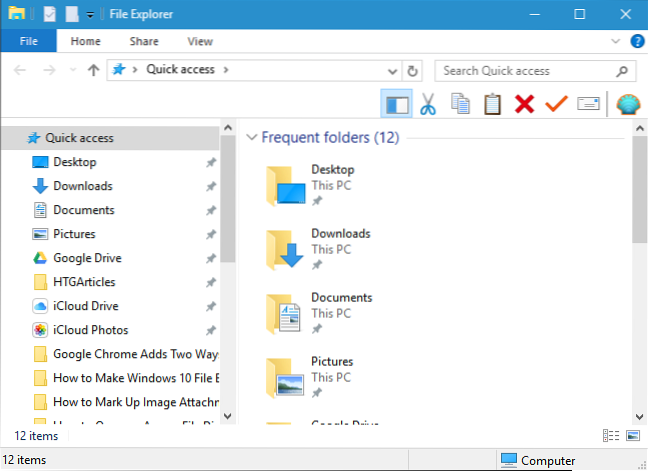This screenshot has width=648, height=471.
Task: Click the red X Delete icon
Action: 524,104
